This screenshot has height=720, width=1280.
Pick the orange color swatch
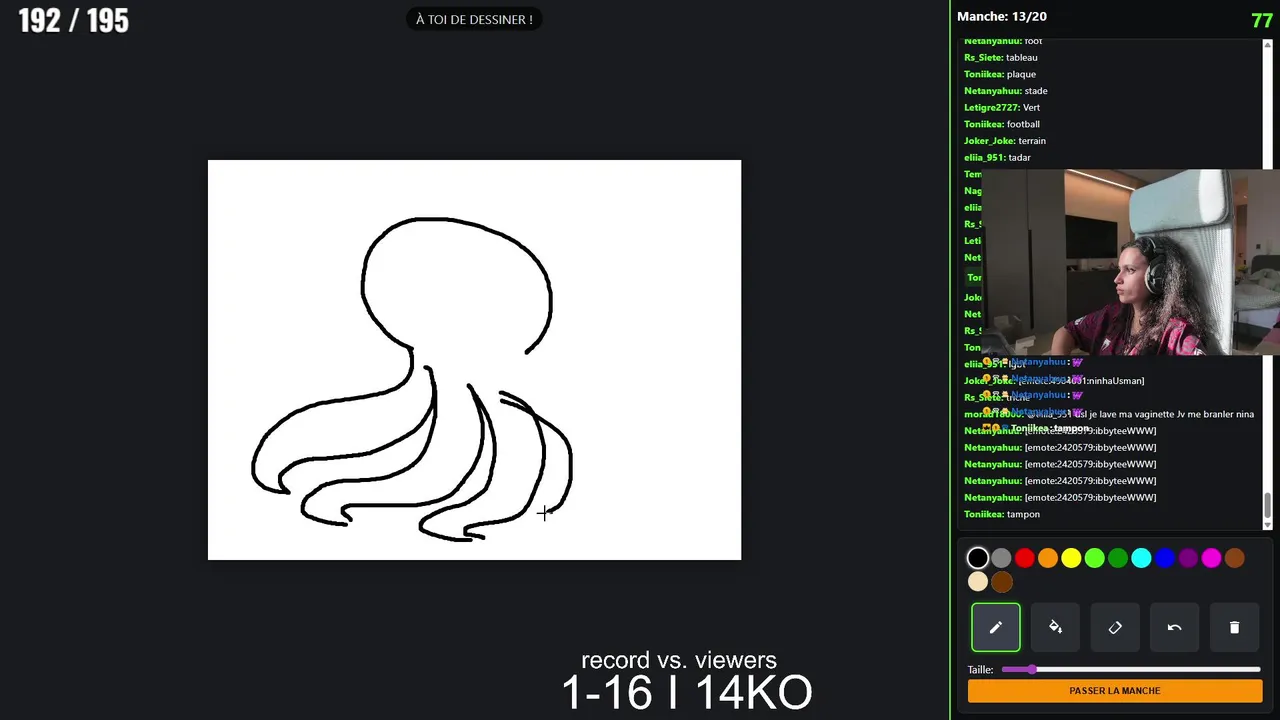tap(1048, 558)
